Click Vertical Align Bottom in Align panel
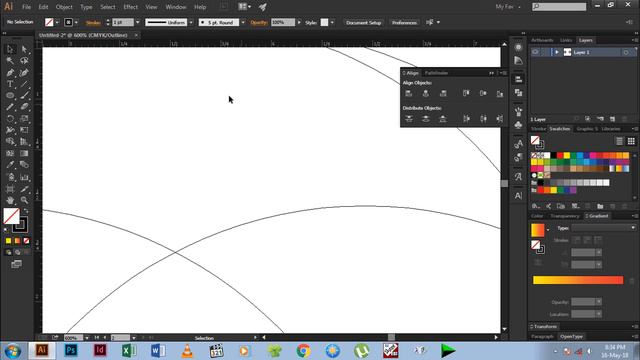640x360 pixels. (x=500, y=93)
